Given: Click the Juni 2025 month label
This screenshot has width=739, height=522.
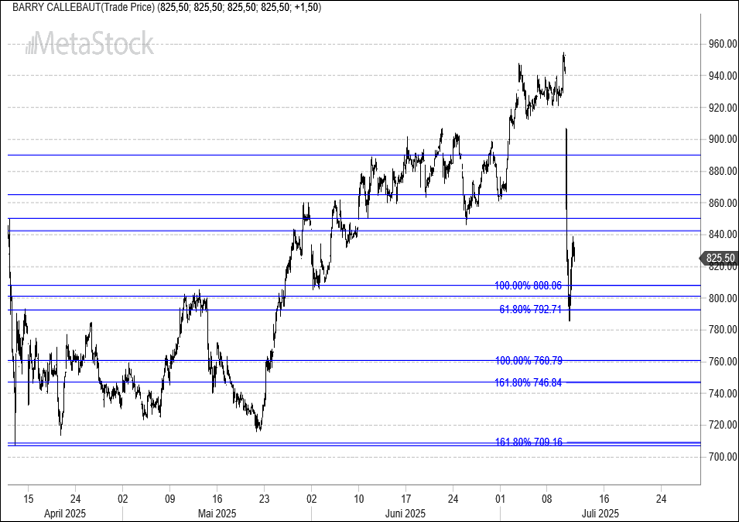Looking at the screenshot, I should (x=405, y=513).
